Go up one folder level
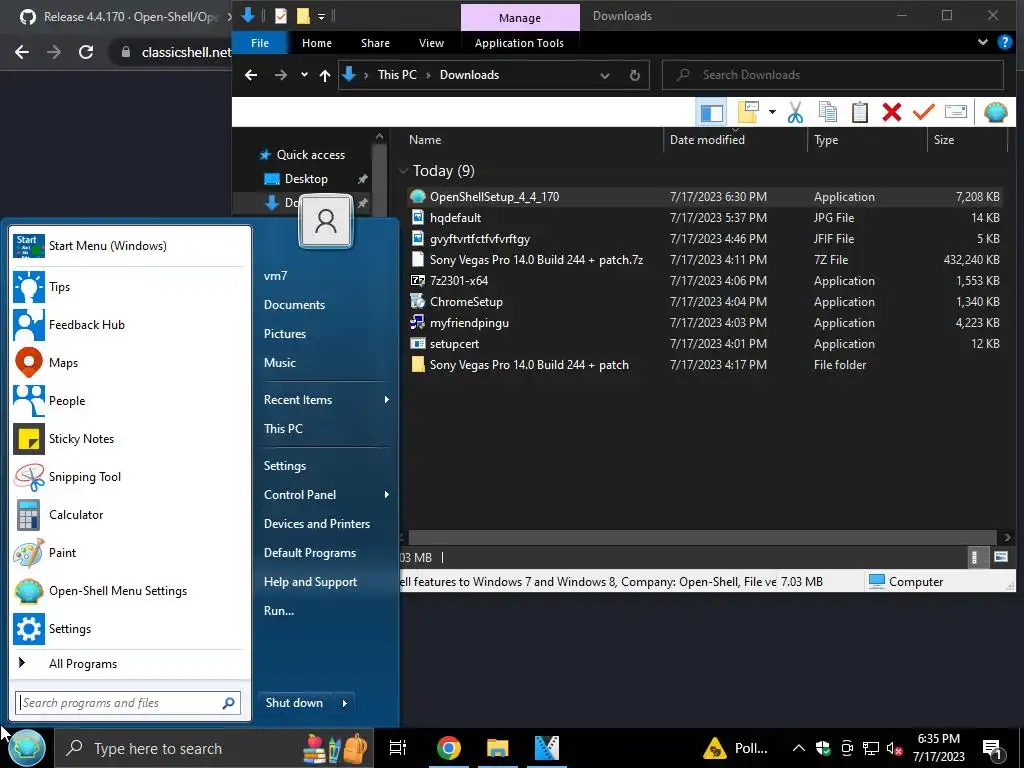 [325, 75]
